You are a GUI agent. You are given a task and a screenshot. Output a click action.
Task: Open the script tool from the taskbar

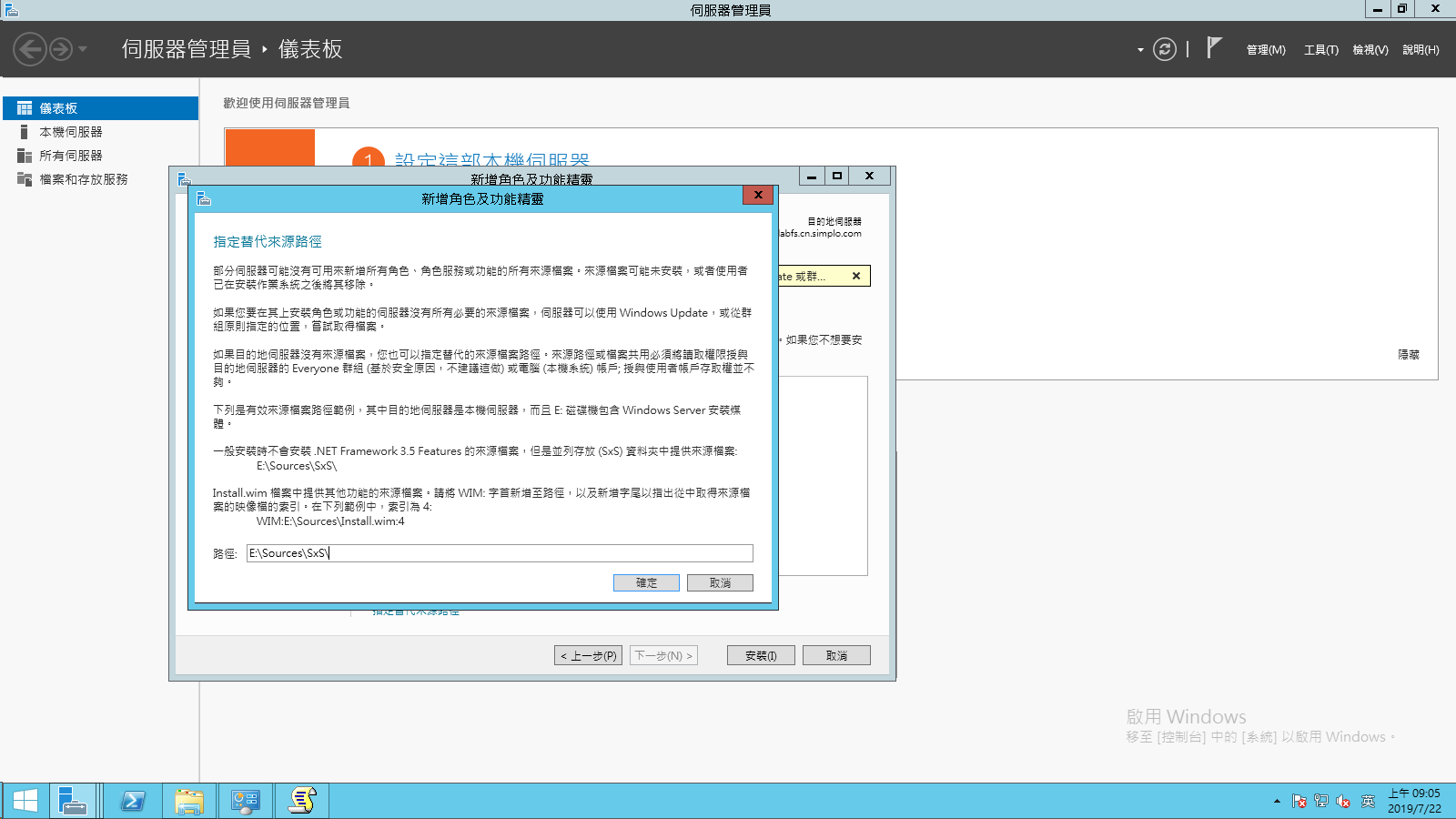point(301,800)
